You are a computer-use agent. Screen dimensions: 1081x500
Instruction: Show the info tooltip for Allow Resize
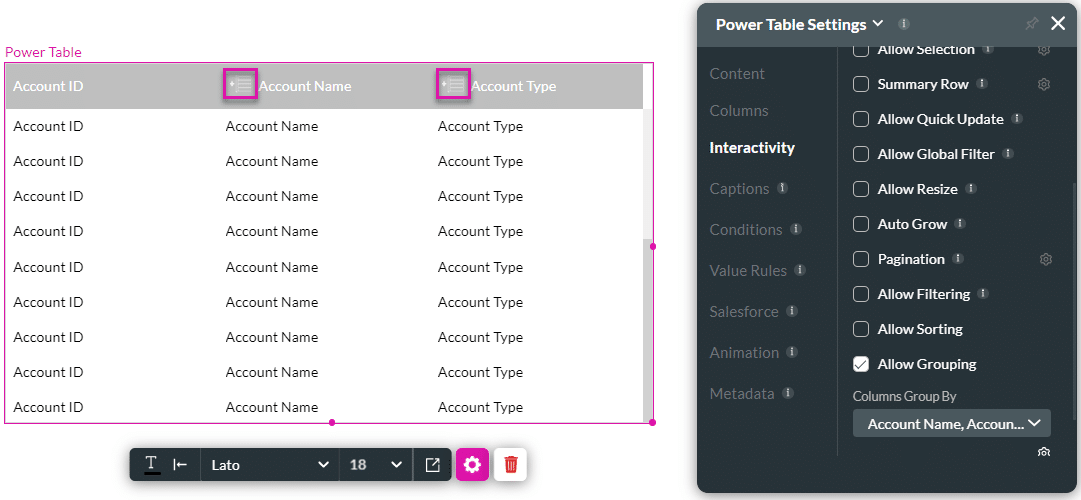[971, 188]
